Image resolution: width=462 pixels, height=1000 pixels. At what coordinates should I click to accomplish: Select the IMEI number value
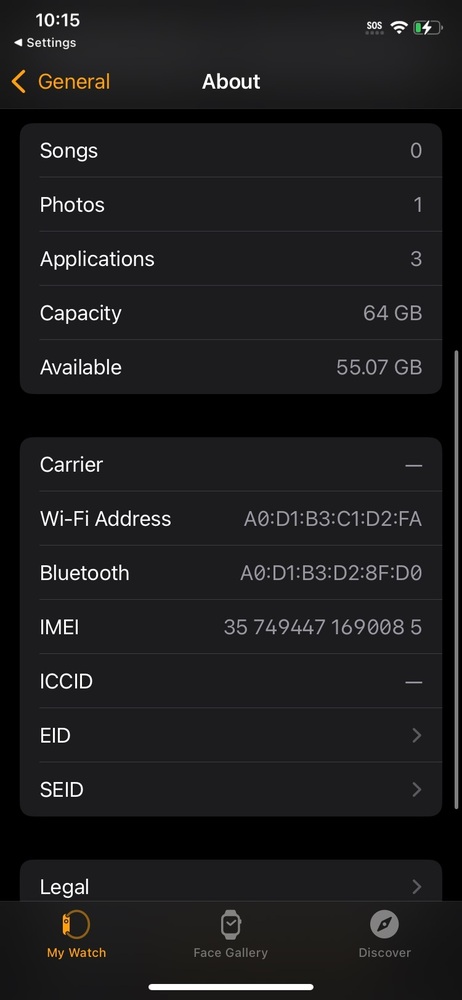tap(322, 627)
